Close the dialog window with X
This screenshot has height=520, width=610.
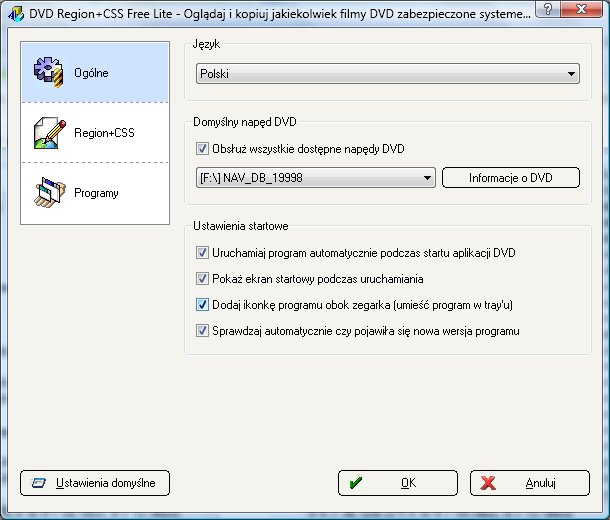click(582, 9)
